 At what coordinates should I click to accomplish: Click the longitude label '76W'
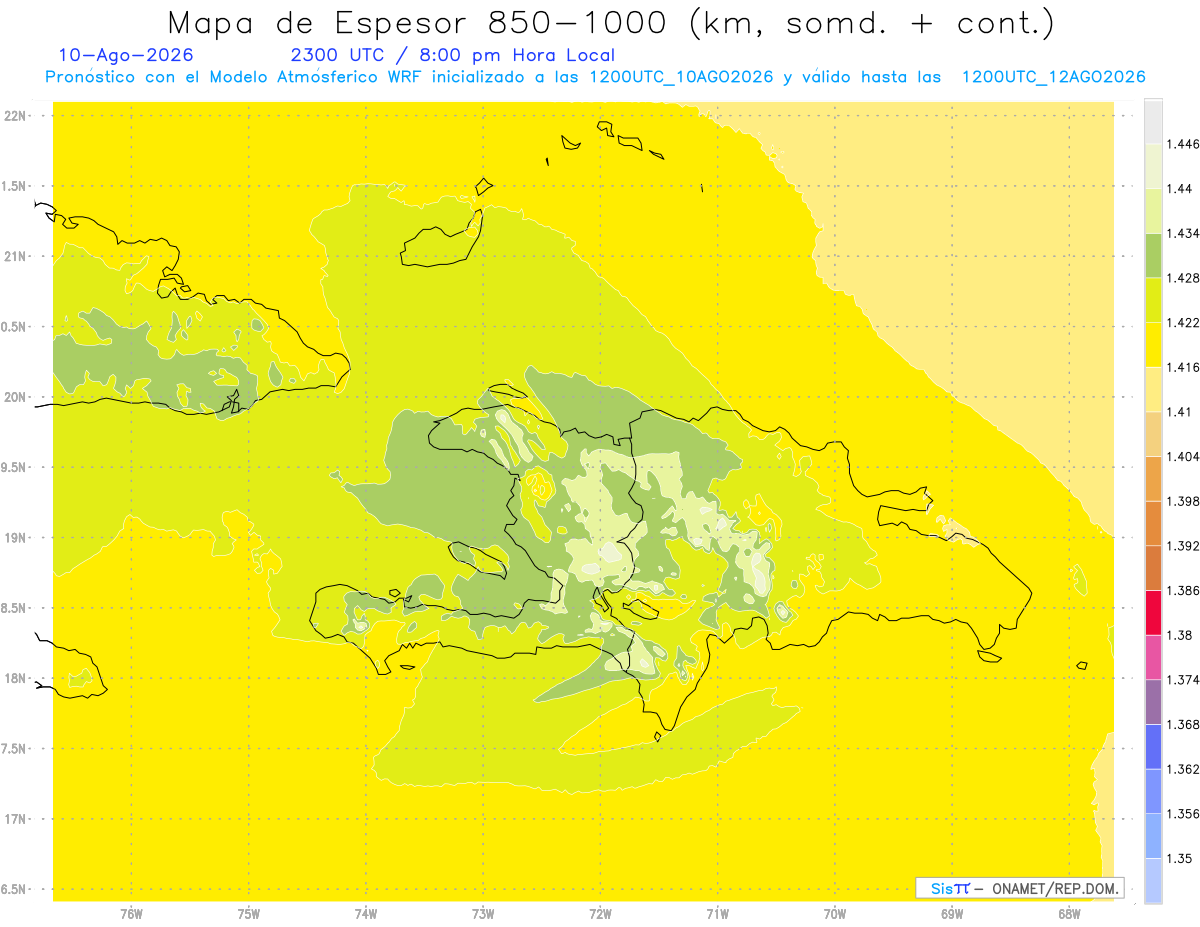point(131,914)
